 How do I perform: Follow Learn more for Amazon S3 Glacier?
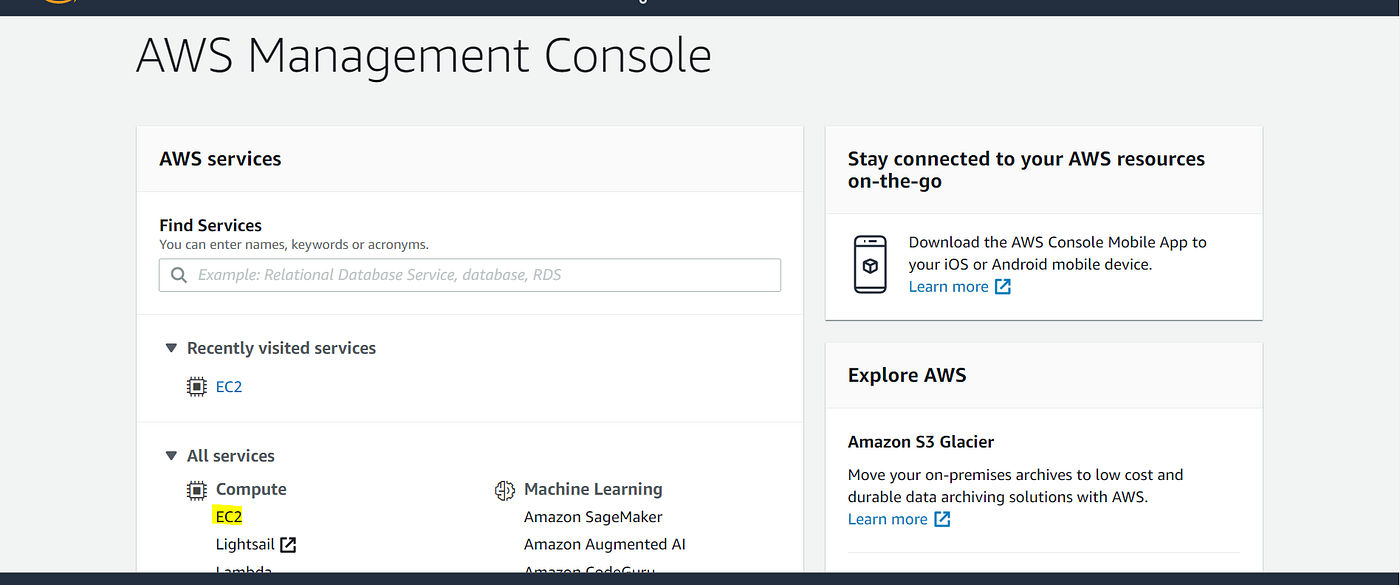(x=887, y=519)
